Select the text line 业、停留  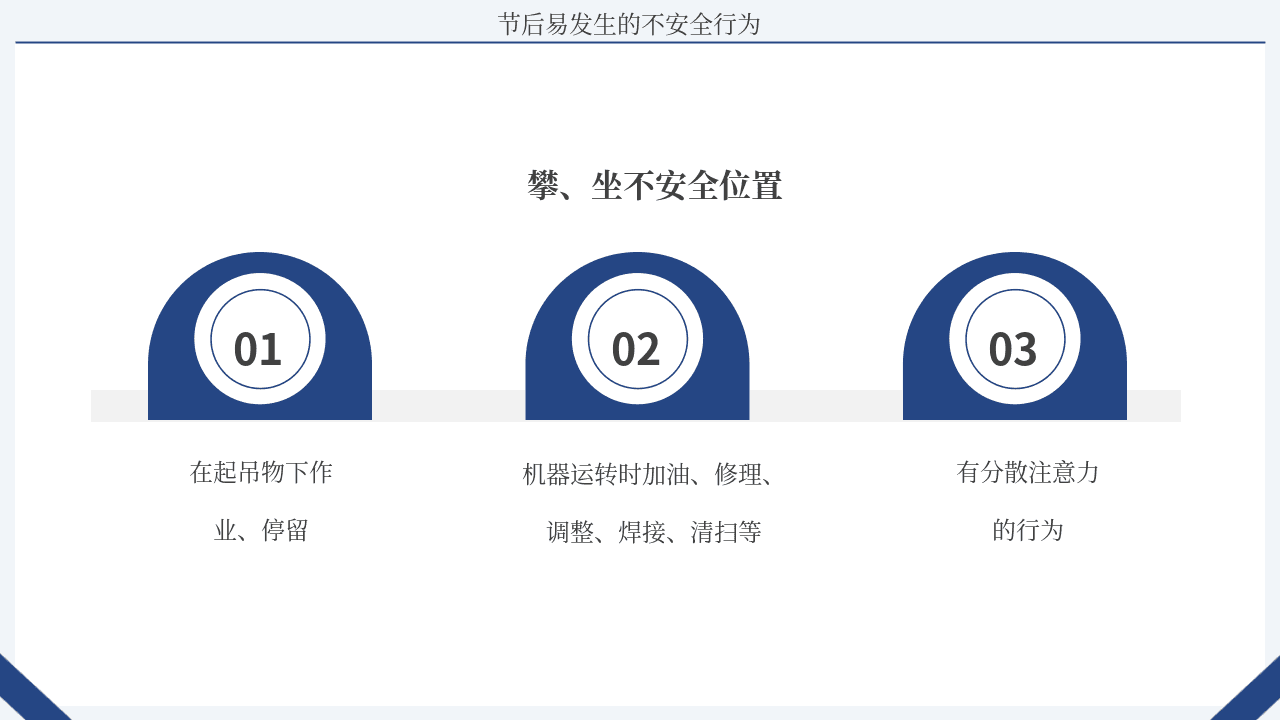261,530
